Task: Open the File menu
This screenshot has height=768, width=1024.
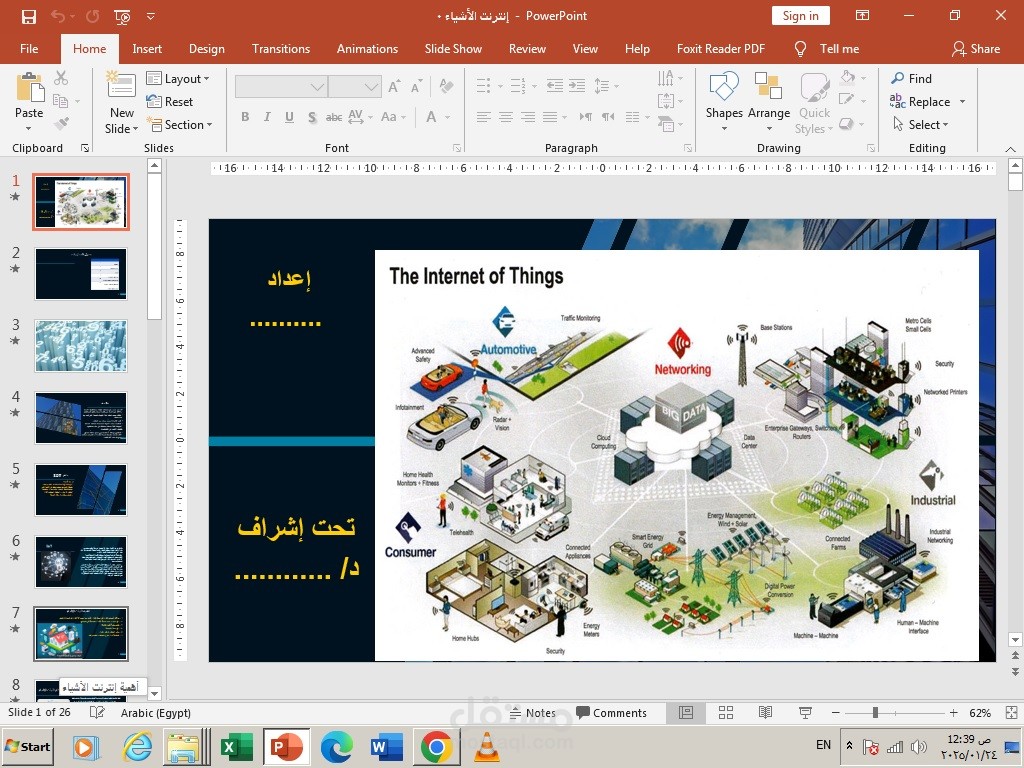Action: click(29, 48)
